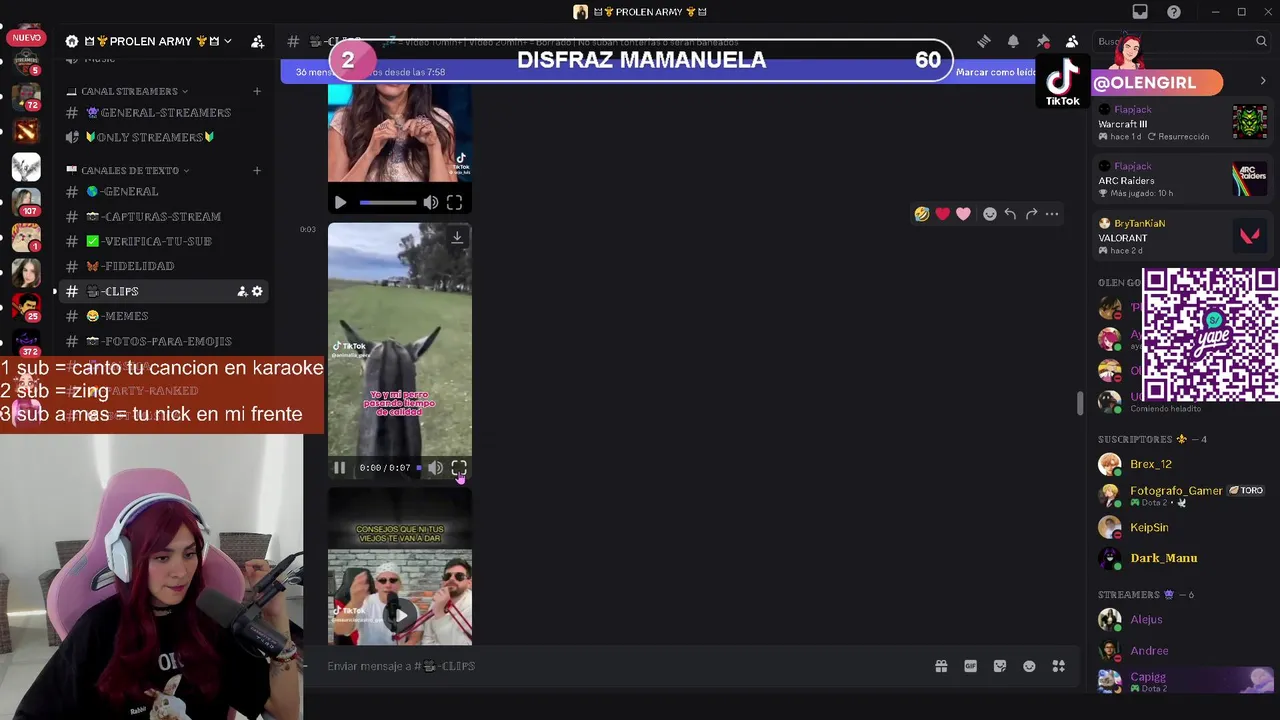
Task: Click the search magnifier icon
Action: (1261, 41)
